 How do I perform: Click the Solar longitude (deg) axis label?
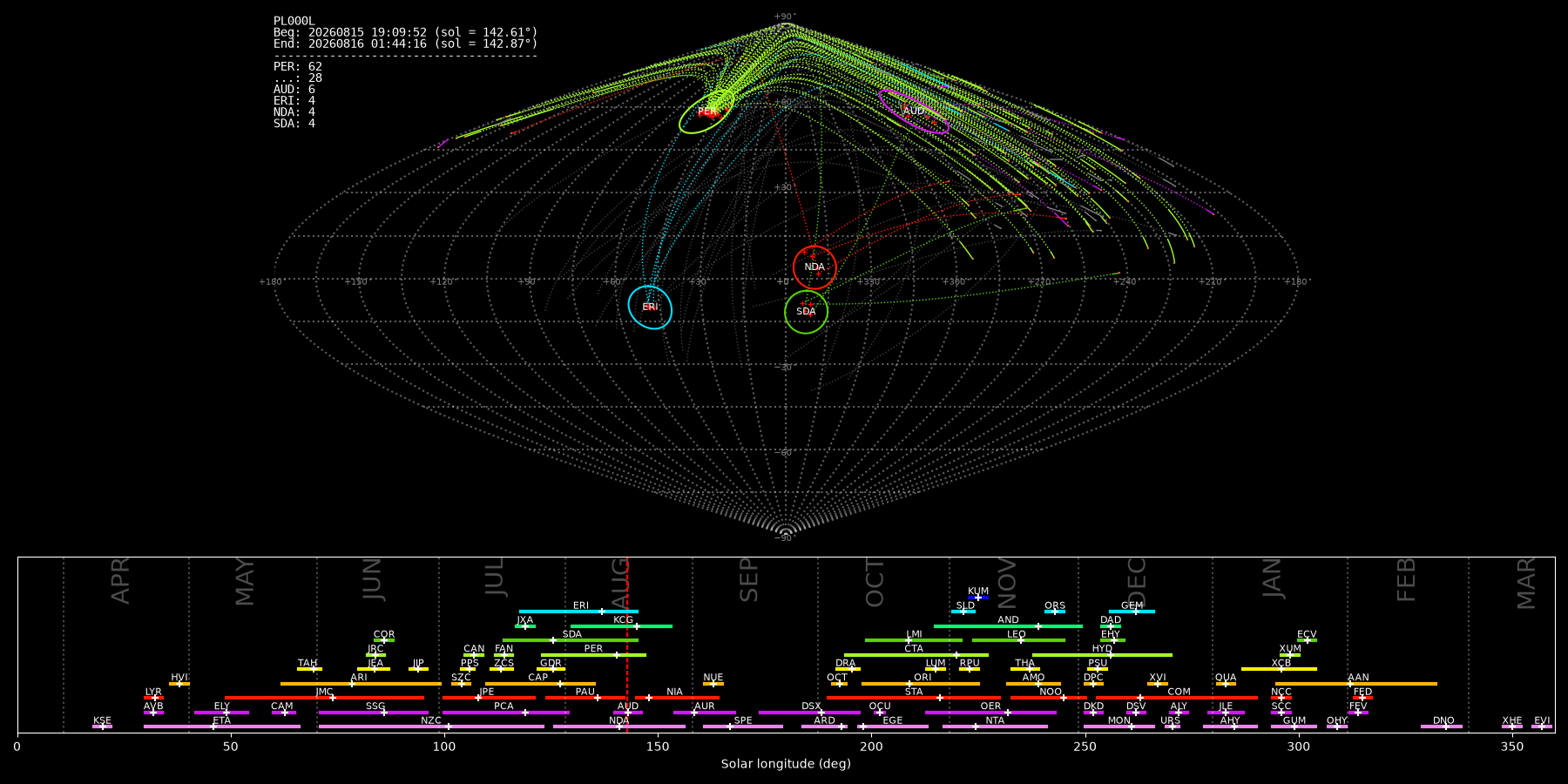[x=786, y=764]
